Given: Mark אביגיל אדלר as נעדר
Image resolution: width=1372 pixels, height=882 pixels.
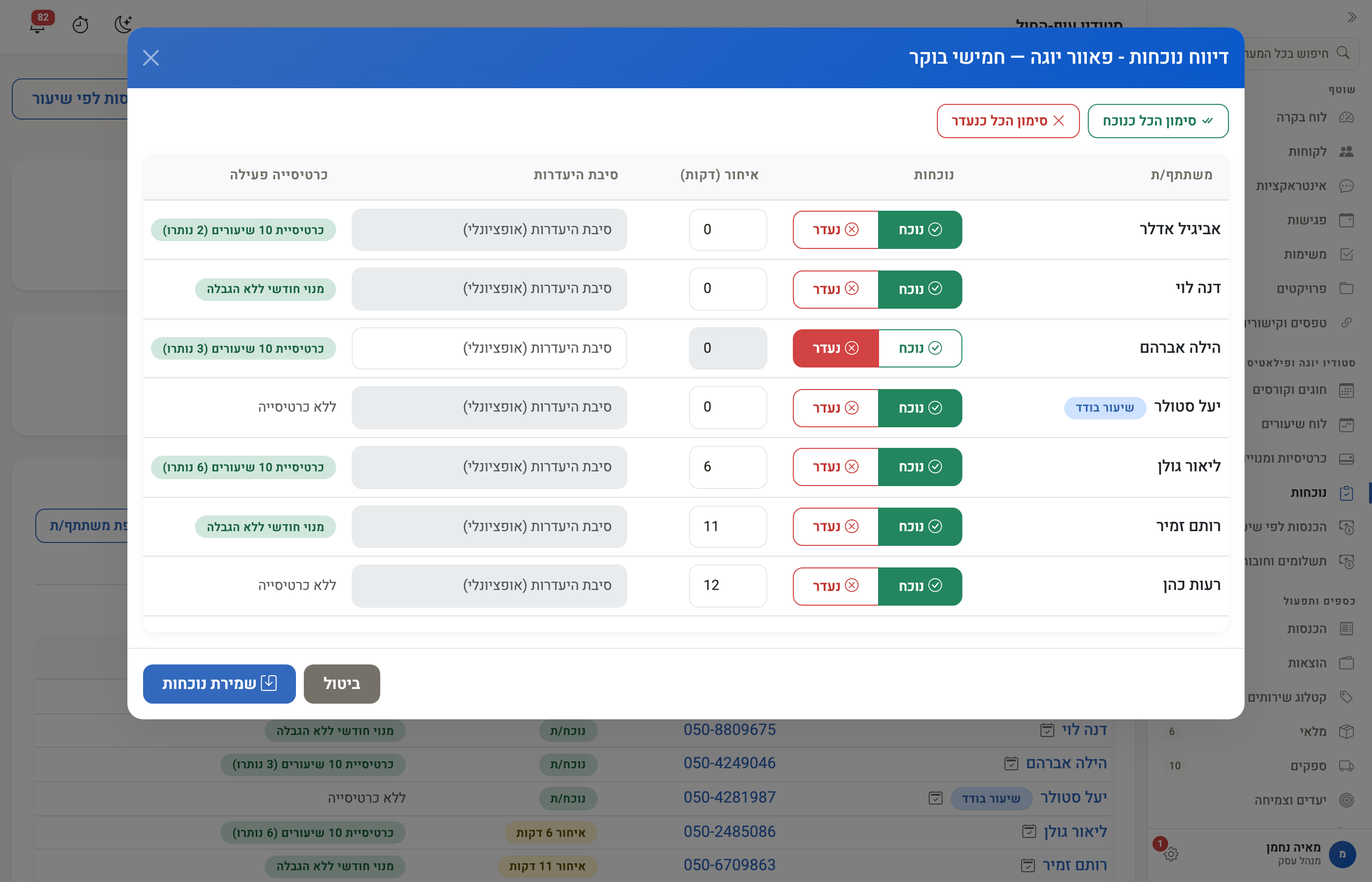Looking at the screenshot, I should 835,230.
